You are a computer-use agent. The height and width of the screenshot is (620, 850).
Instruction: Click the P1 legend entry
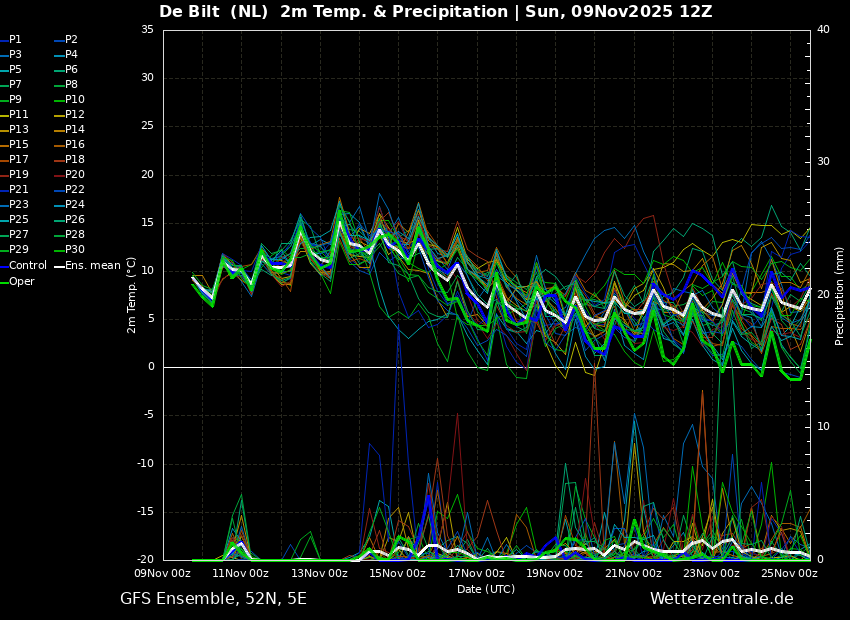click(x=11, y=40)
